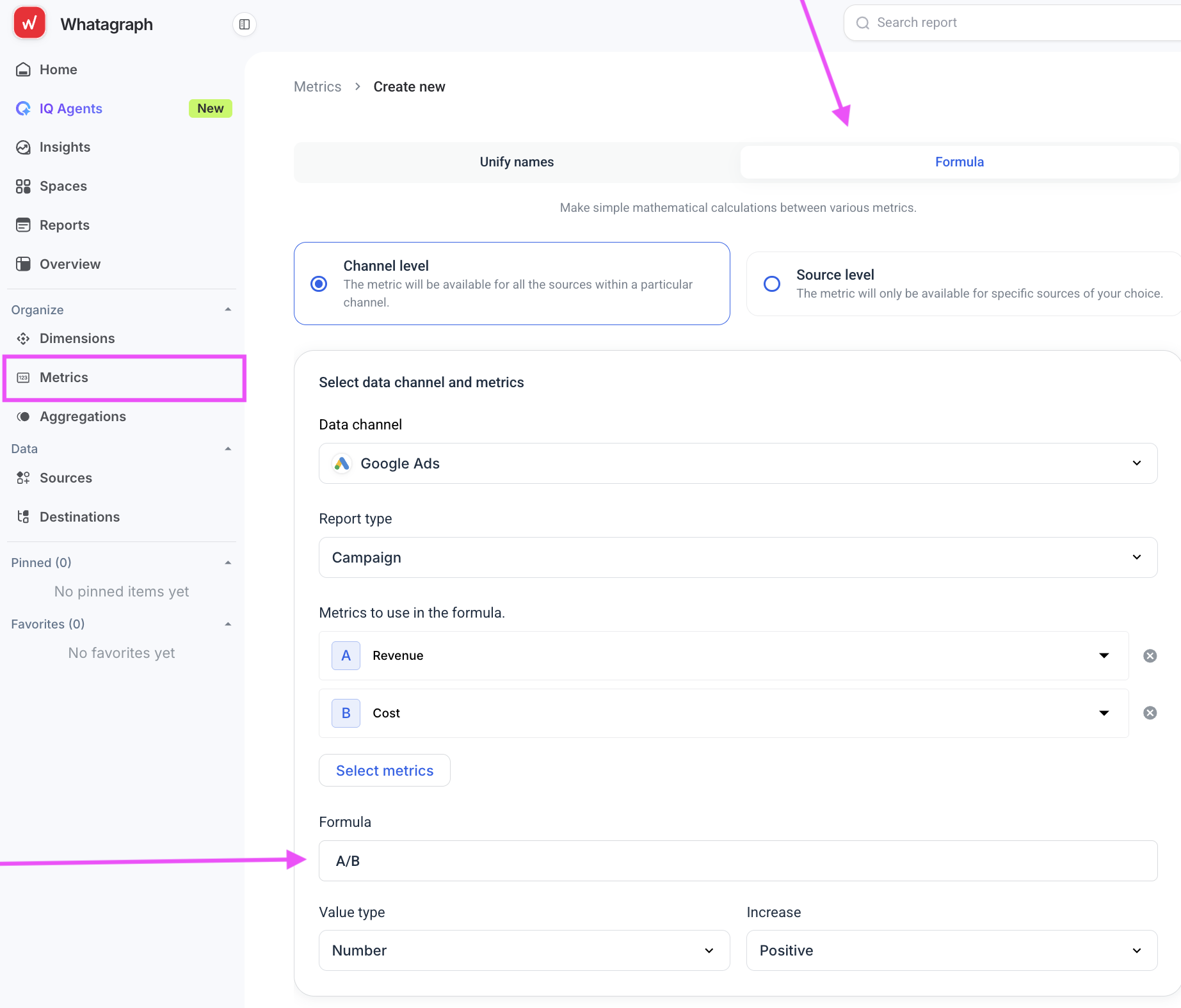This screenshot has width=1181, height=1008.
Task: Click the search magnifier icon
Action: tap(863, 23)
